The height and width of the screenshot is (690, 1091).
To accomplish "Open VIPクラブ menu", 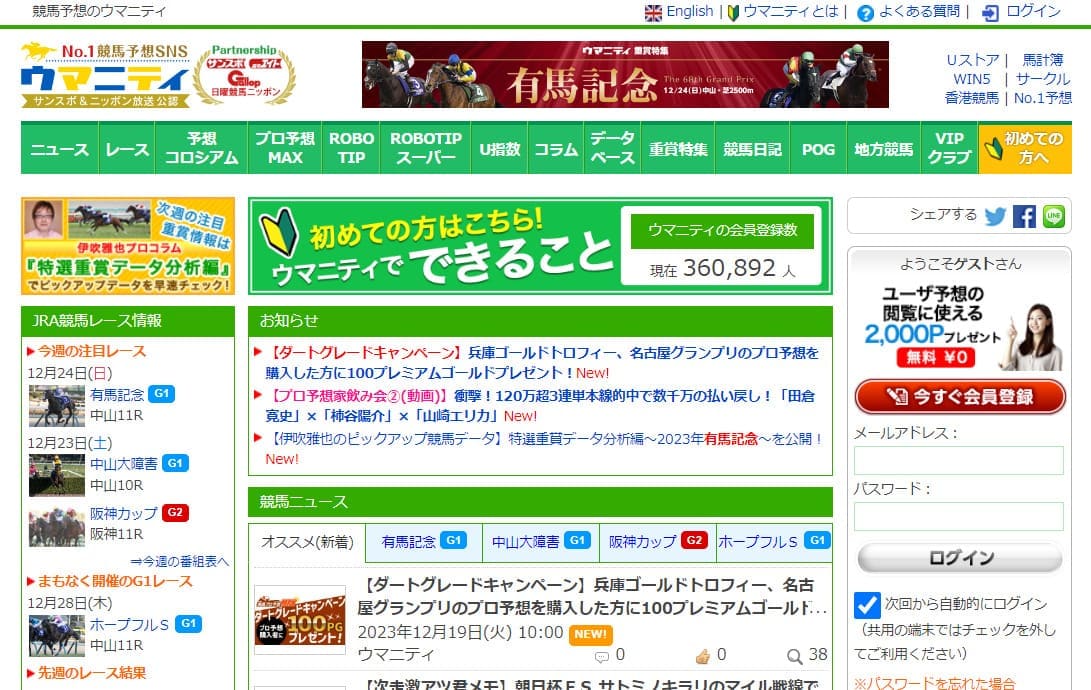I will click(949, 148).
